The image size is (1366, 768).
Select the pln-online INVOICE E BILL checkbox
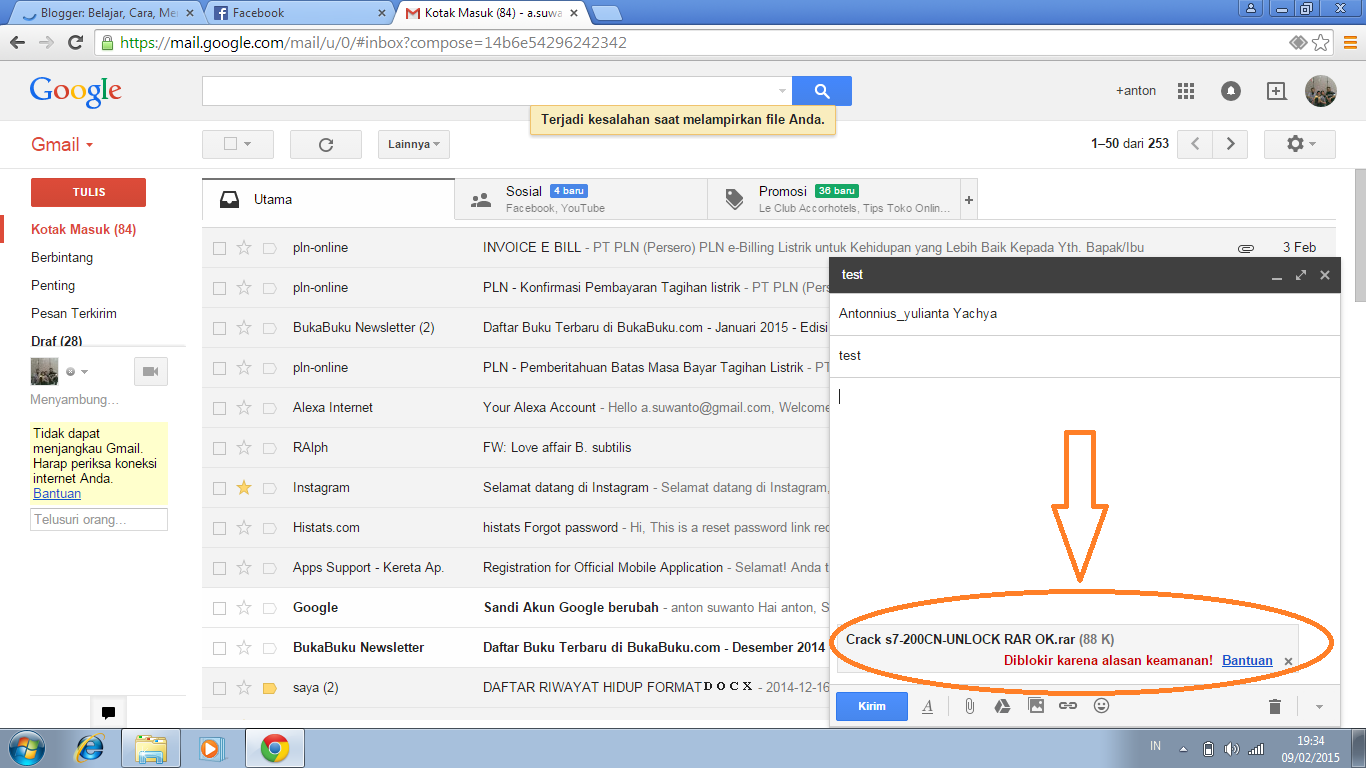coord(219,247)
